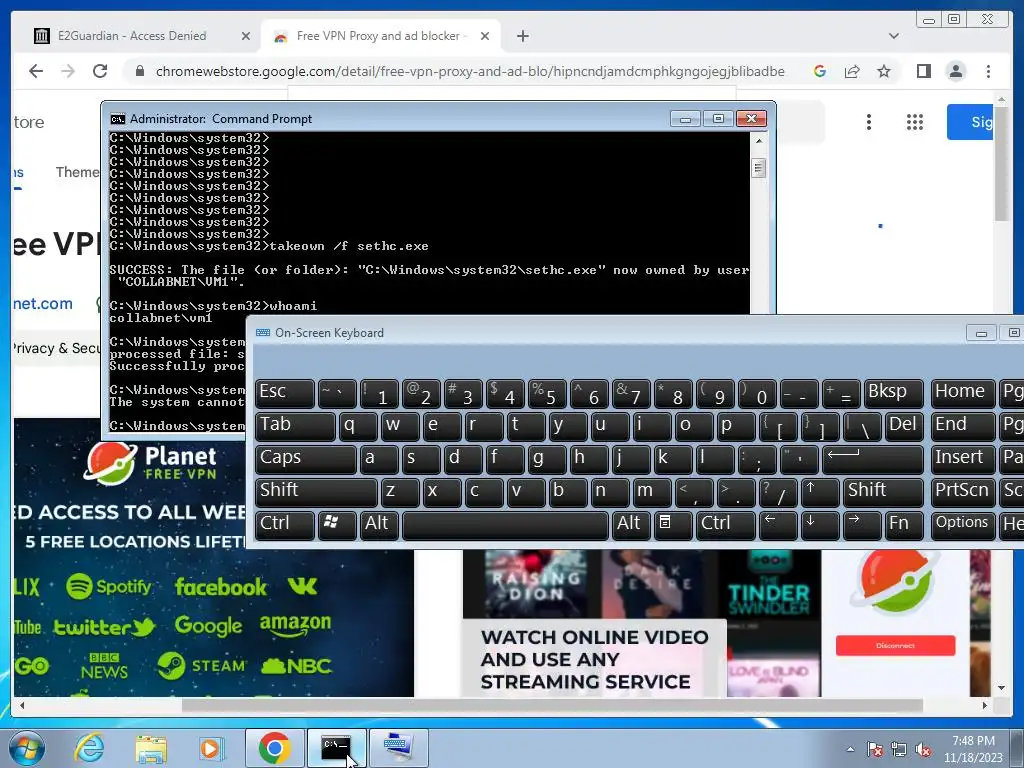Open Chrome three-dot menu
Image resolution: width=1024 pixels, height=768 pixels.
(x=988, y=71)
